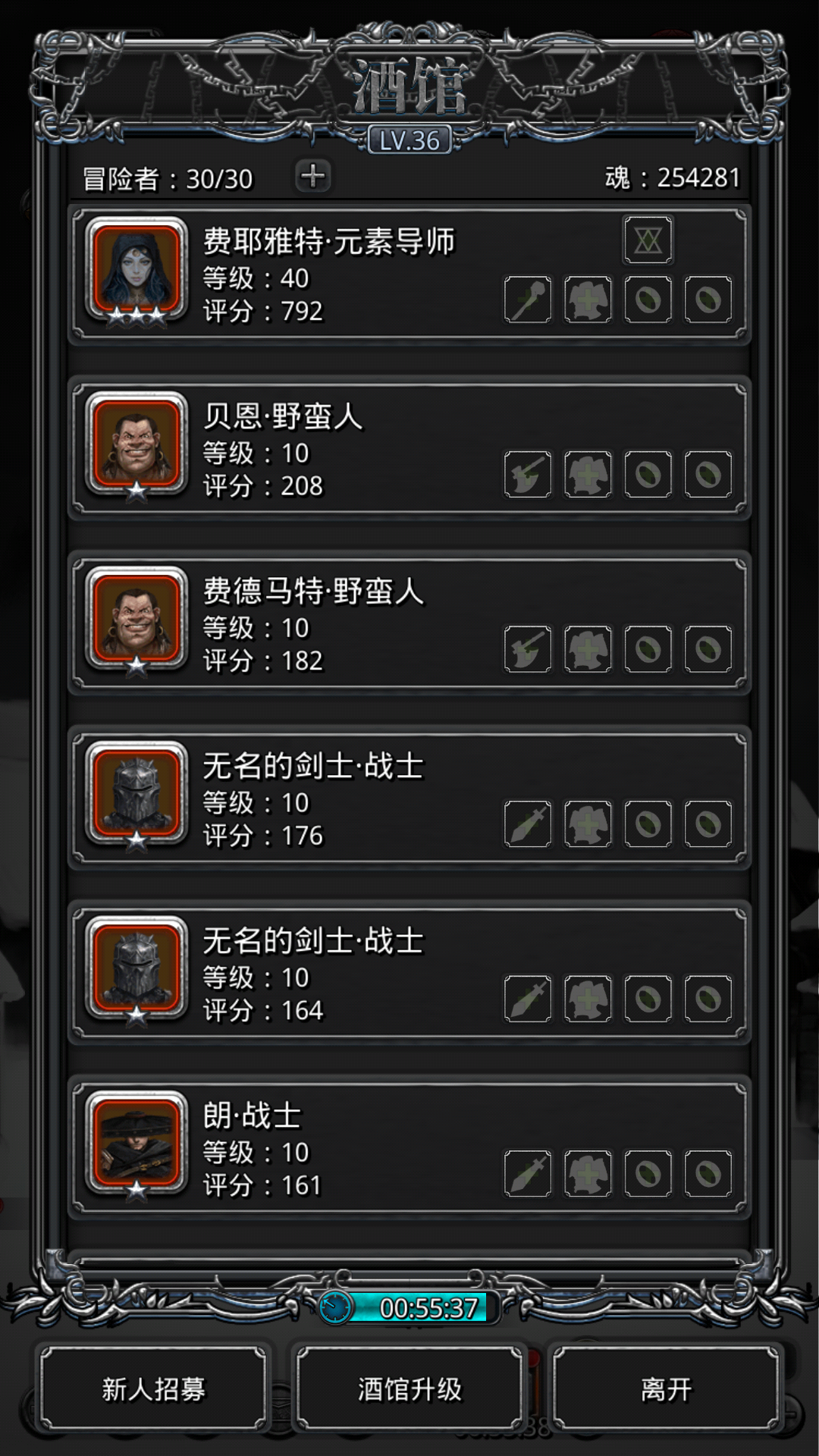Viewport: 819px width, 1456px height.
Task: Click the 新人招募 button
Action: (154, 1389)
